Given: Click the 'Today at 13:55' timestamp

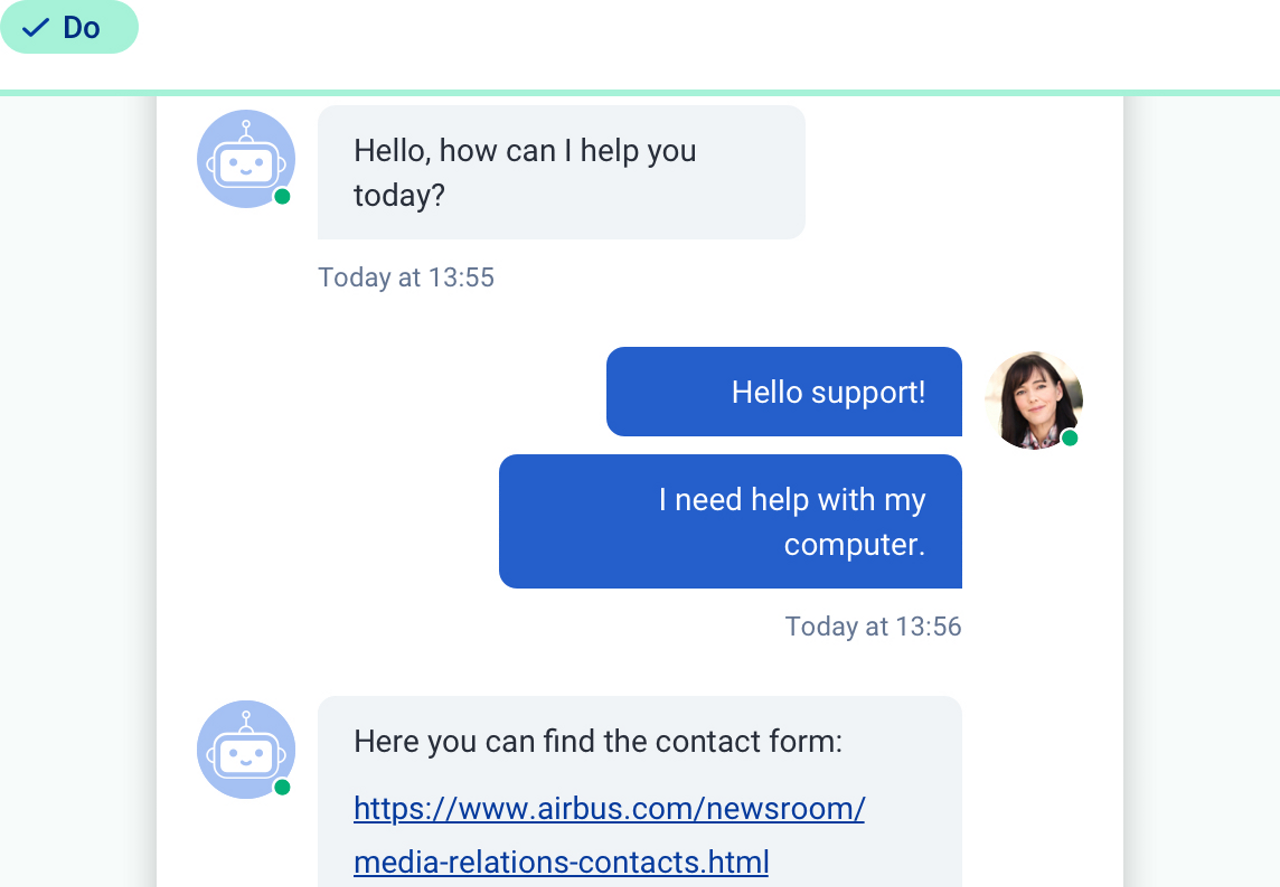Looking at the screenshot, I should pos(406,278).
